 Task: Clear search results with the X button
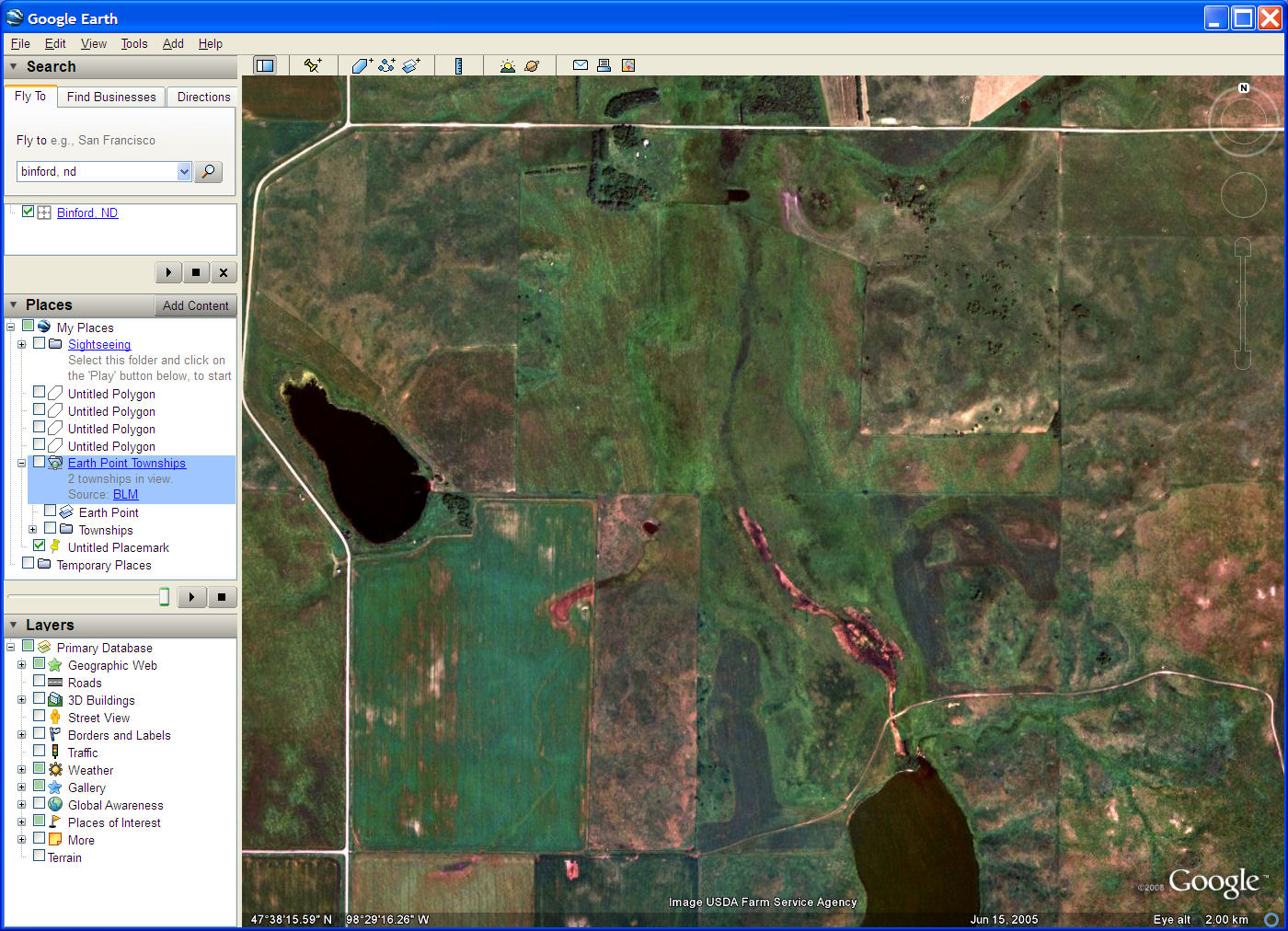click(224, 272)
